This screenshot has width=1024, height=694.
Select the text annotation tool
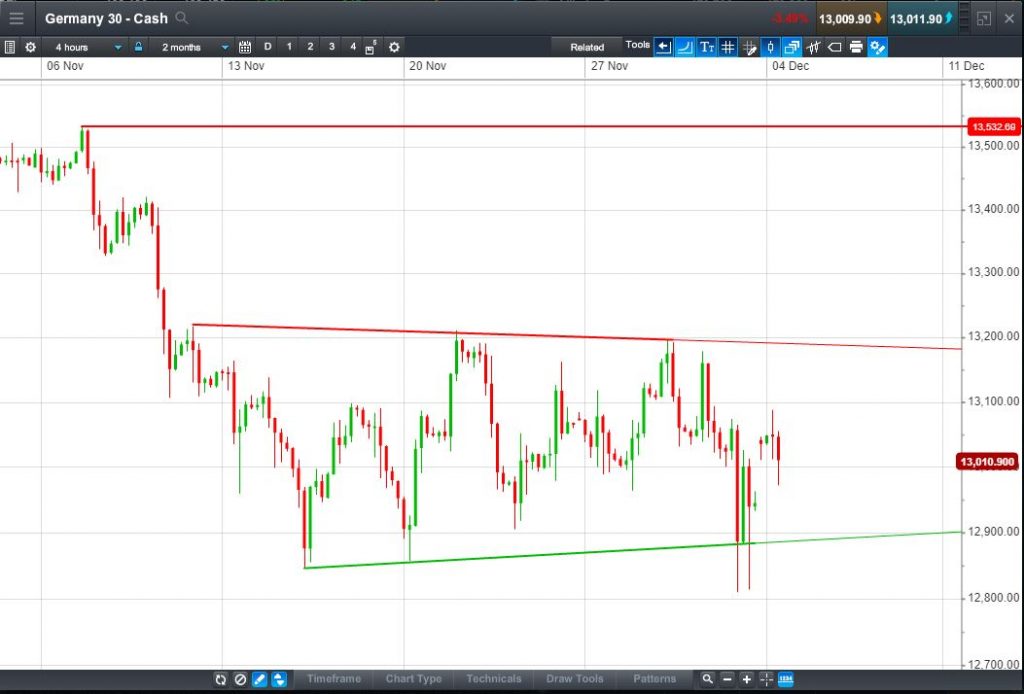pyautogui.click(x=707, y=47)
